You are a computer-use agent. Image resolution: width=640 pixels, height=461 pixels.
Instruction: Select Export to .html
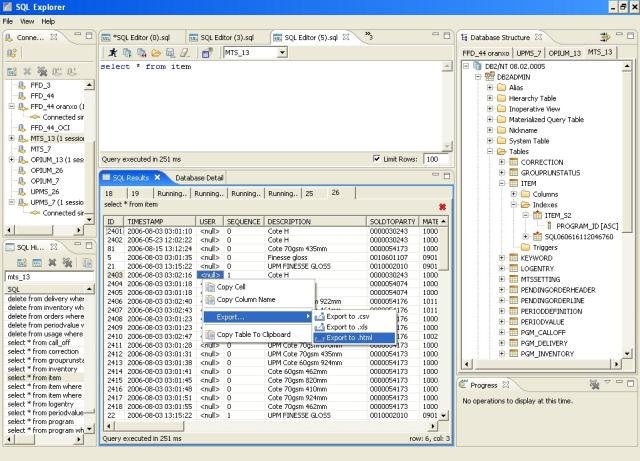[354, 338]
